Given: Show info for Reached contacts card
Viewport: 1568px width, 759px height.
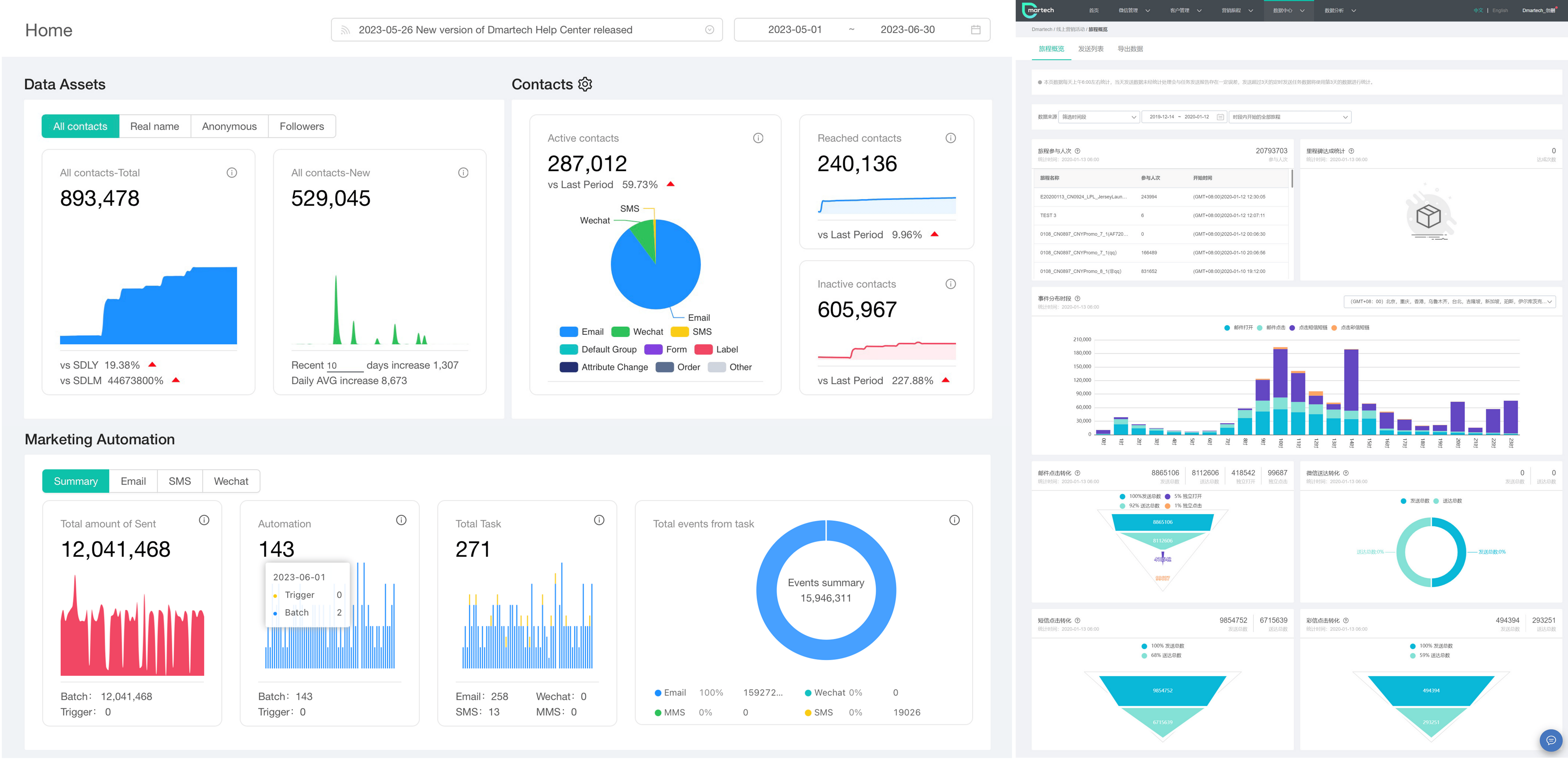Looking at the screenshot, I should coord(951,138).
